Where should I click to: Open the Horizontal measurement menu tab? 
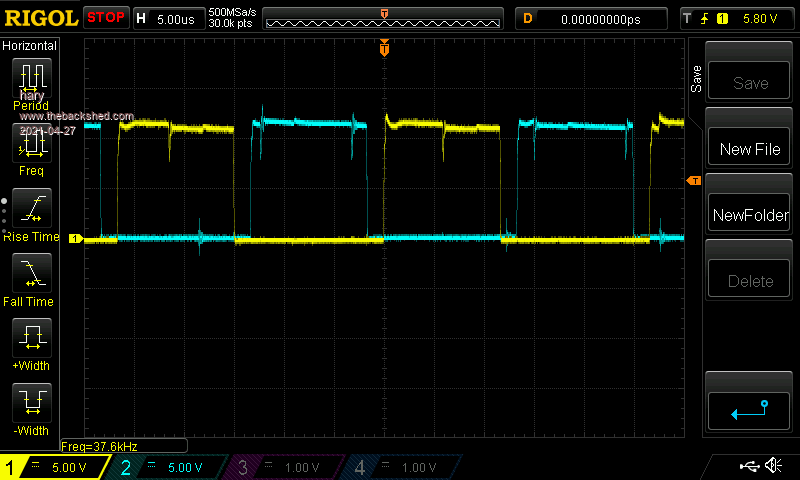click(30, 46)
